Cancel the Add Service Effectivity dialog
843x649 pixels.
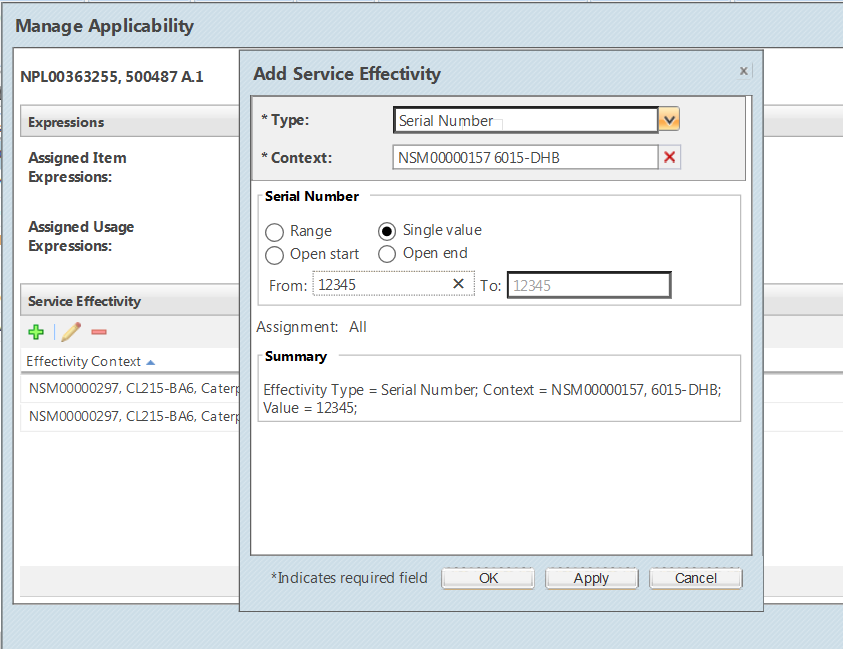695,578
